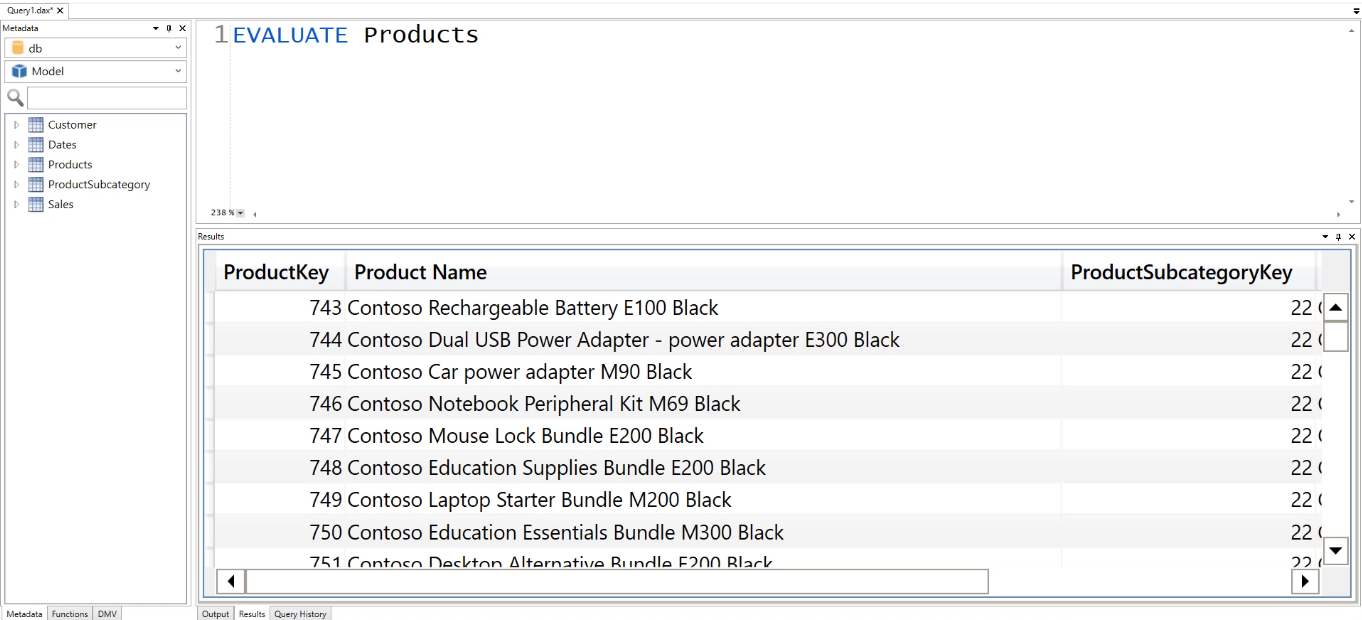The height and width of the screenshot is (620, 1362).
Task: Expand the Customer table node
Action: pos(16,125)
